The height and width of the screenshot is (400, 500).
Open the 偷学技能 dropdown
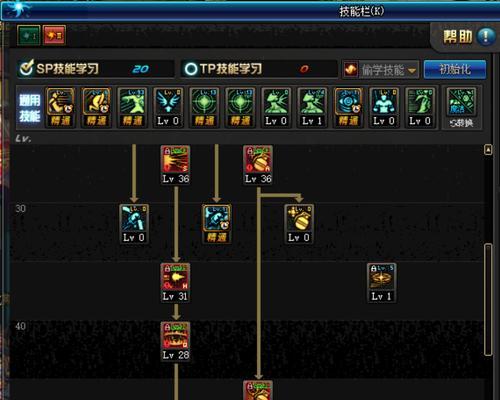(x=381, y=70)
